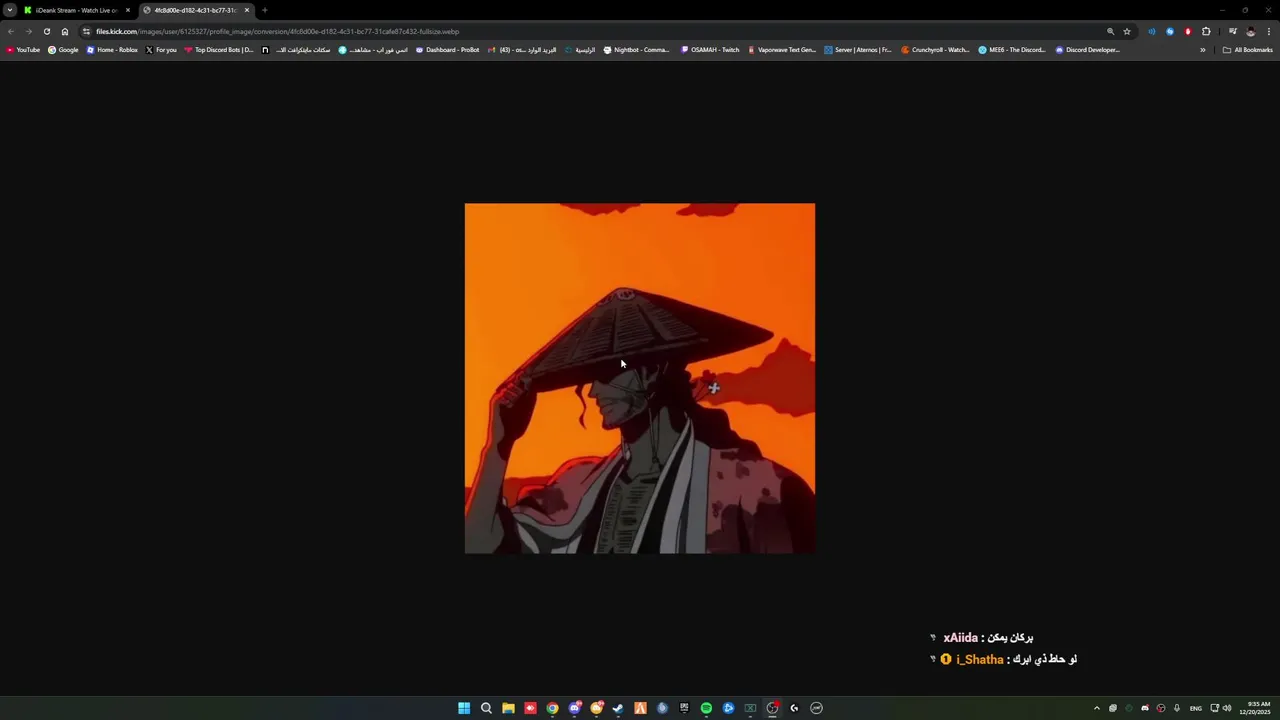Open the MEE6 Discord bookmark
Viewport: 1280px width, 720px height.
1012,50
